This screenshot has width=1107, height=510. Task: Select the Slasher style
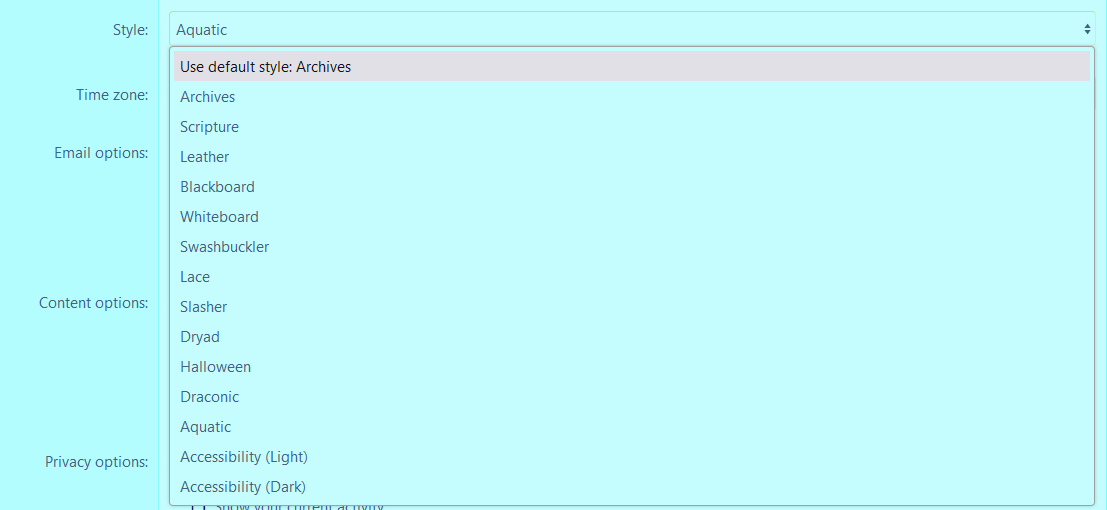tap(632, 307)
